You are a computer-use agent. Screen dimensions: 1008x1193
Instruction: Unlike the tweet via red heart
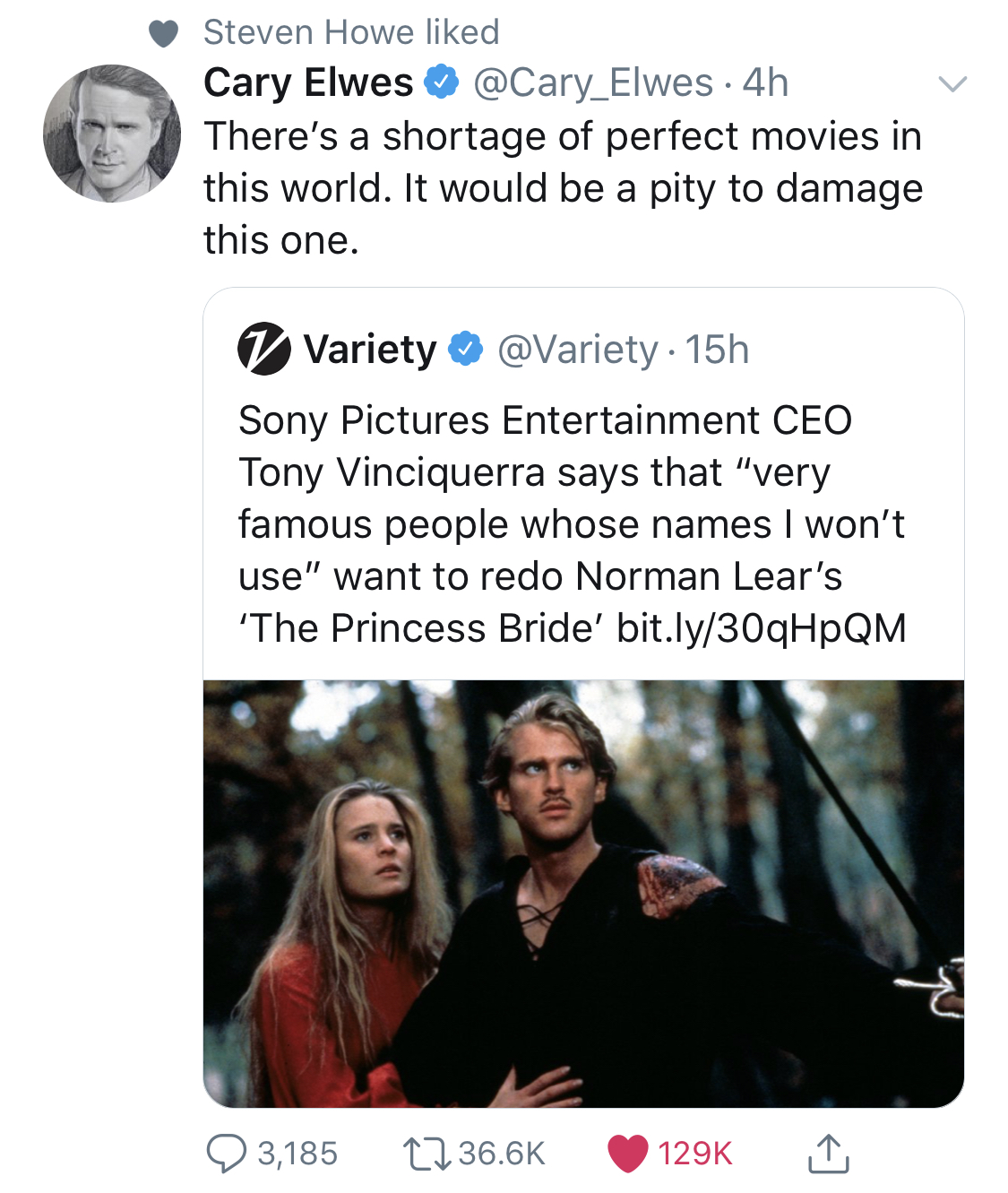point(627,1154)
